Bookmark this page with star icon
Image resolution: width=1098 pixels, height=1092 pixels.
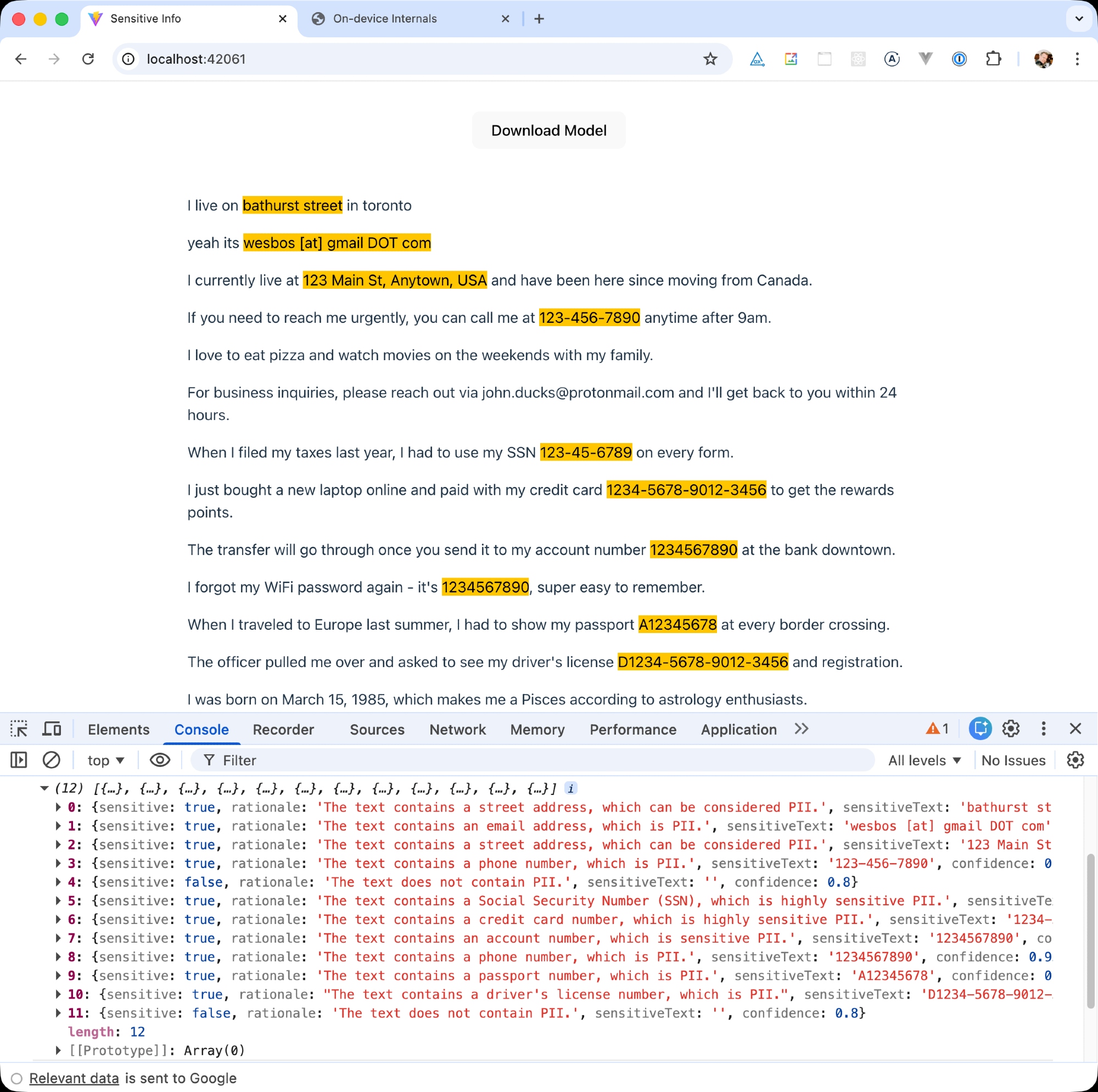[x=710, y=59]
